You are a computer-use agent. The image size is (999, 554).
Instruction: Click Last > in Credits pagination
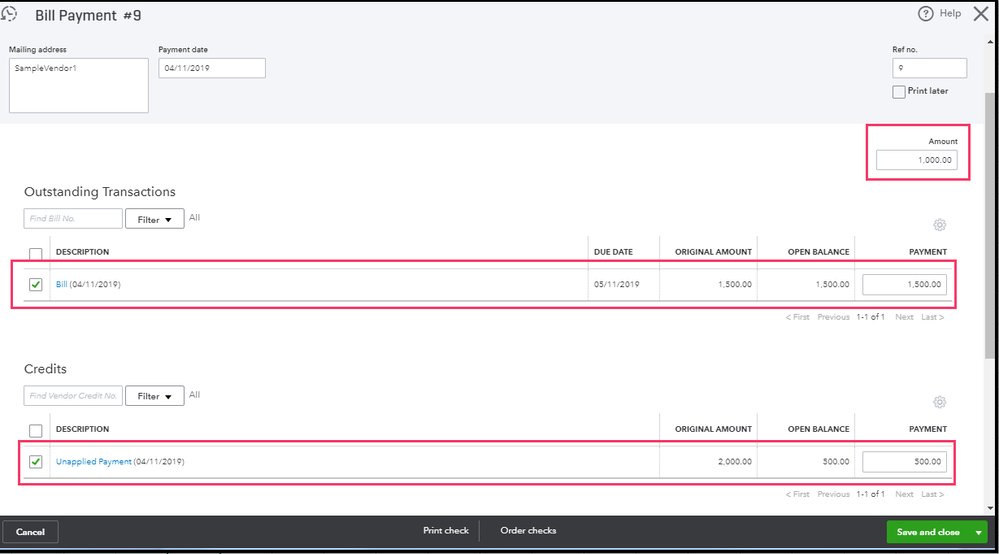click(932, 494)
